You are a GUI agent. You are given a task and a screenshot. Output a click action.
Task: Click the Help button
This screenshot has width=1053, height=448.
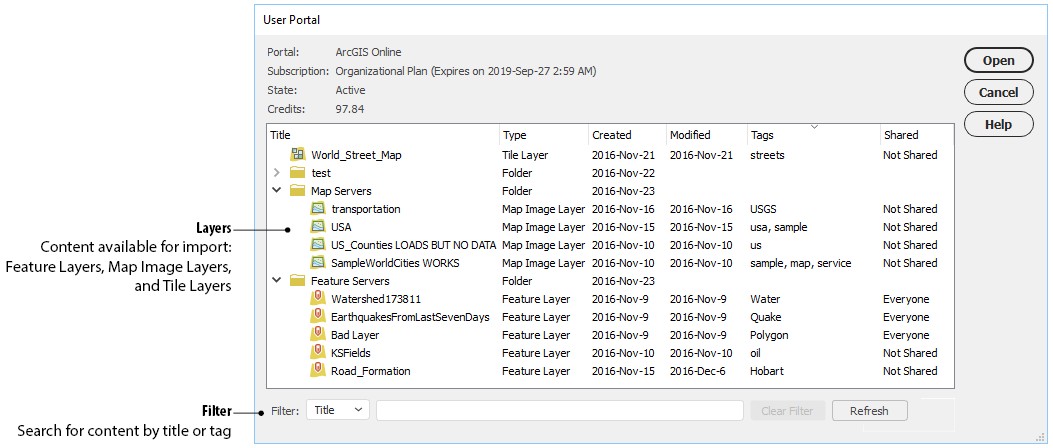(999, 124)
